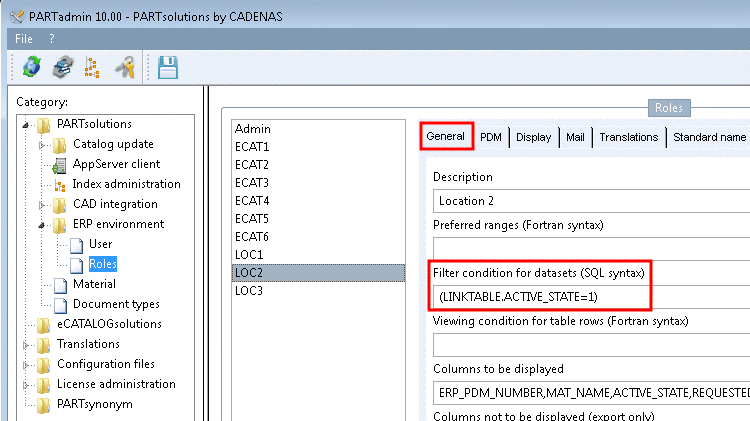The image size is (750, 421).
Task: Select the ECAT3 role
Action: coord(318,183)
